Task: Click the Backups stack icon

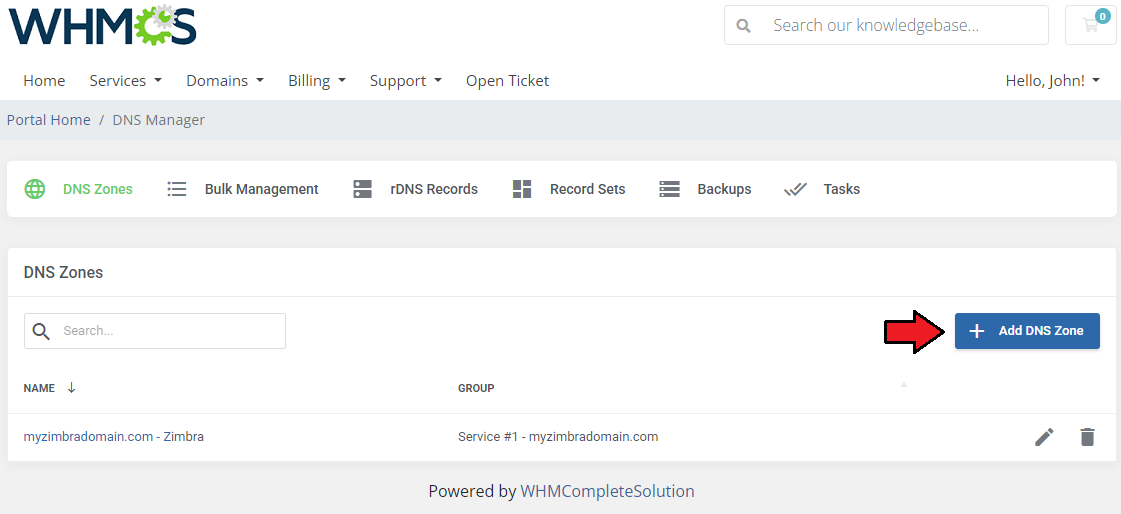Action: (669, 189)
